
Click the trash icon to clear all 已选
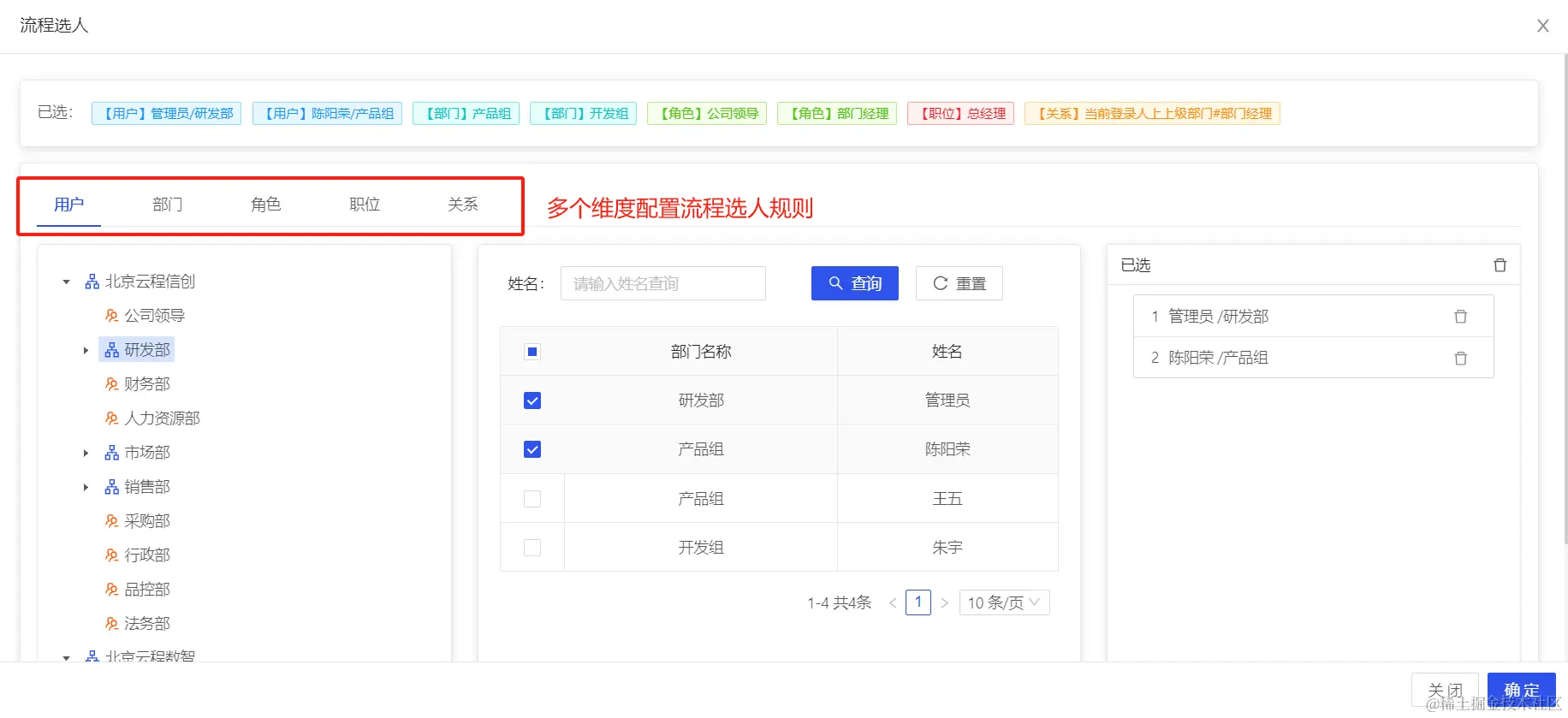click(1500, 265)
